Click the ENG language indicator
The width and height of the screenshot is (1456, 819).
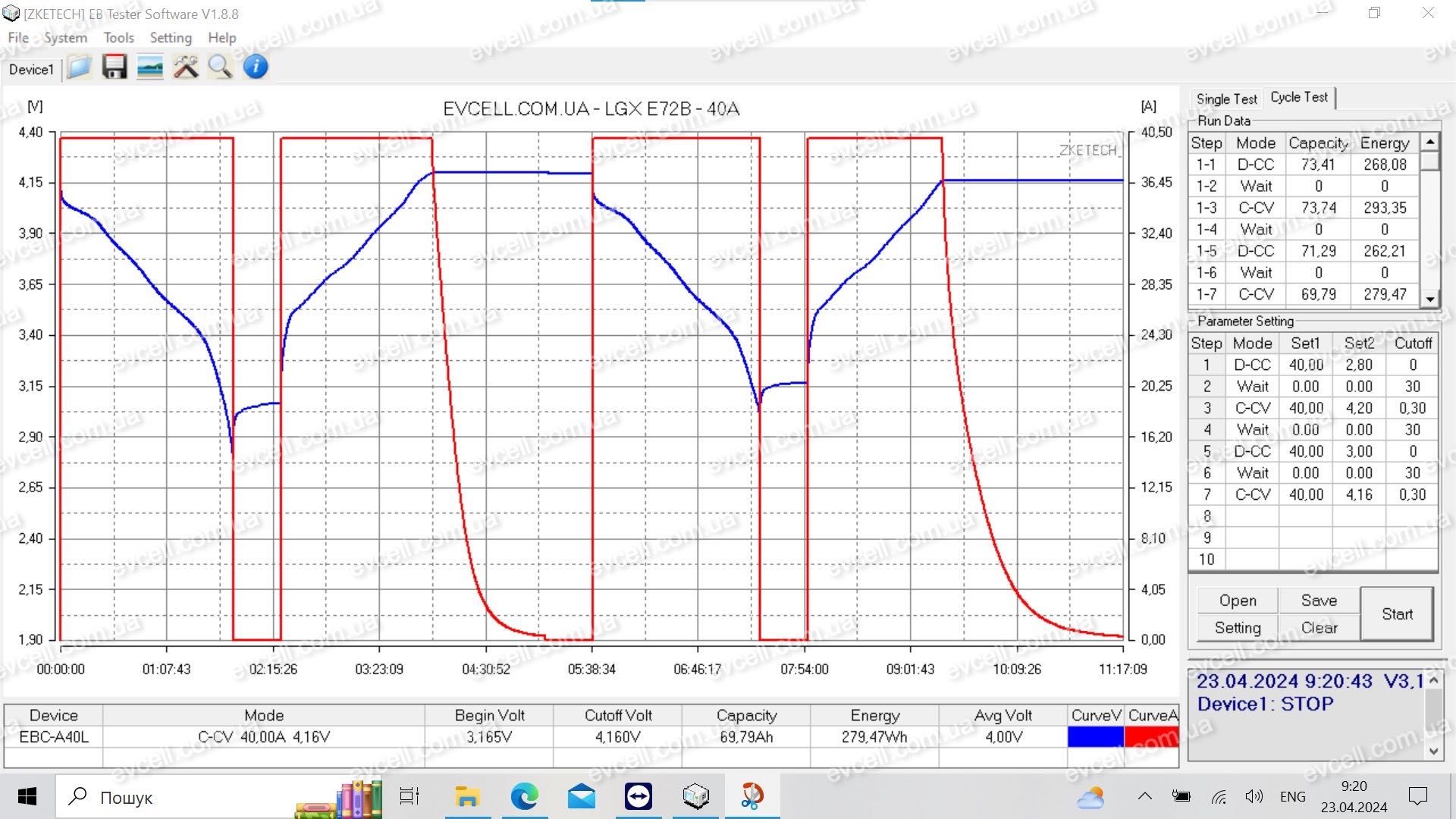tap(1293, 796)
